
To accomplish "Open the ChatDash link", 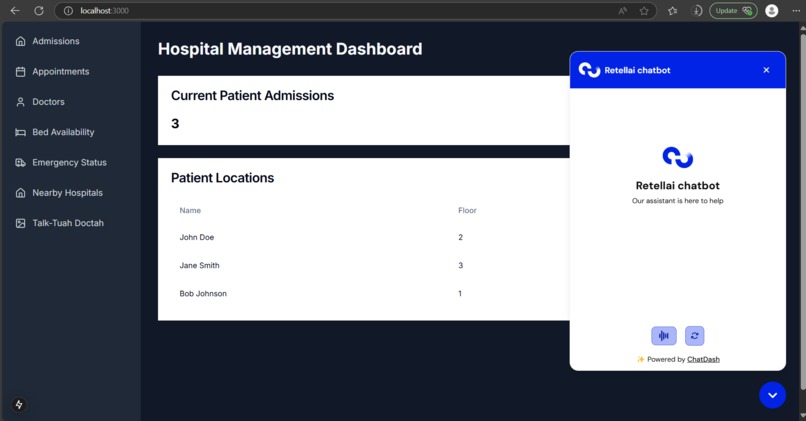I will [703, 359].
